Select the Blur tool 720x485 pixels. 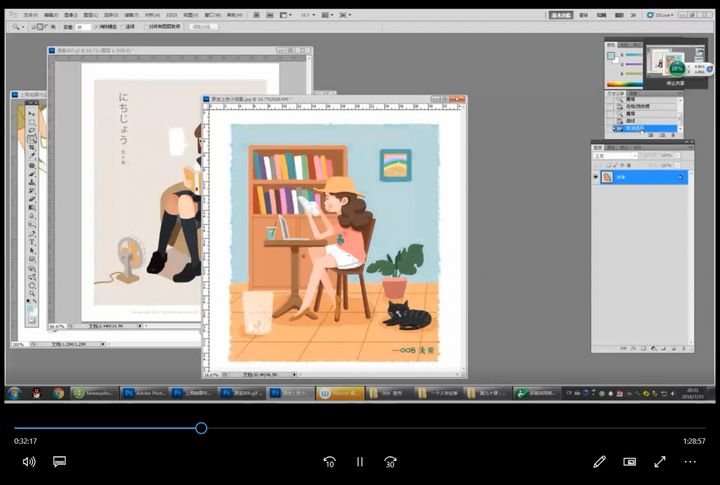pyautogui.click(x=31, y=216)
